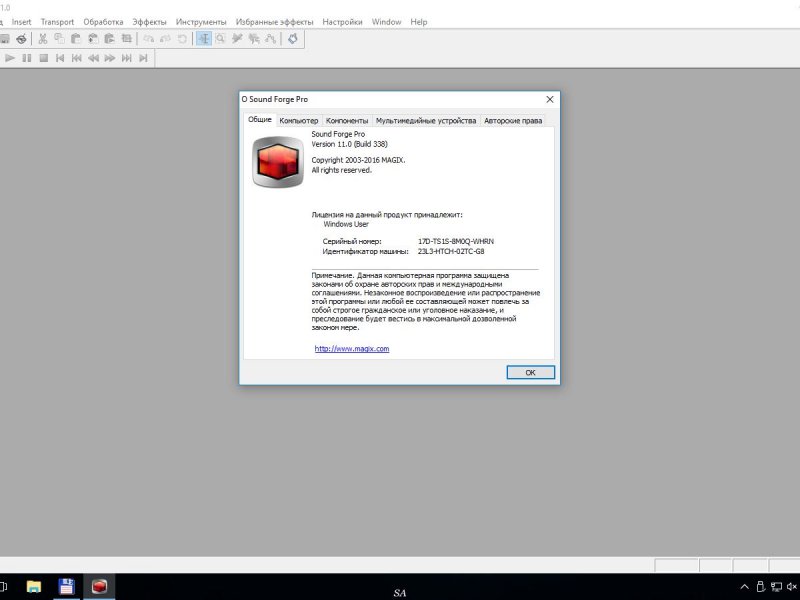This screenshot has height=600, width=800.
Task: Show hidden tray icons chevron
Action: [744, 587]
